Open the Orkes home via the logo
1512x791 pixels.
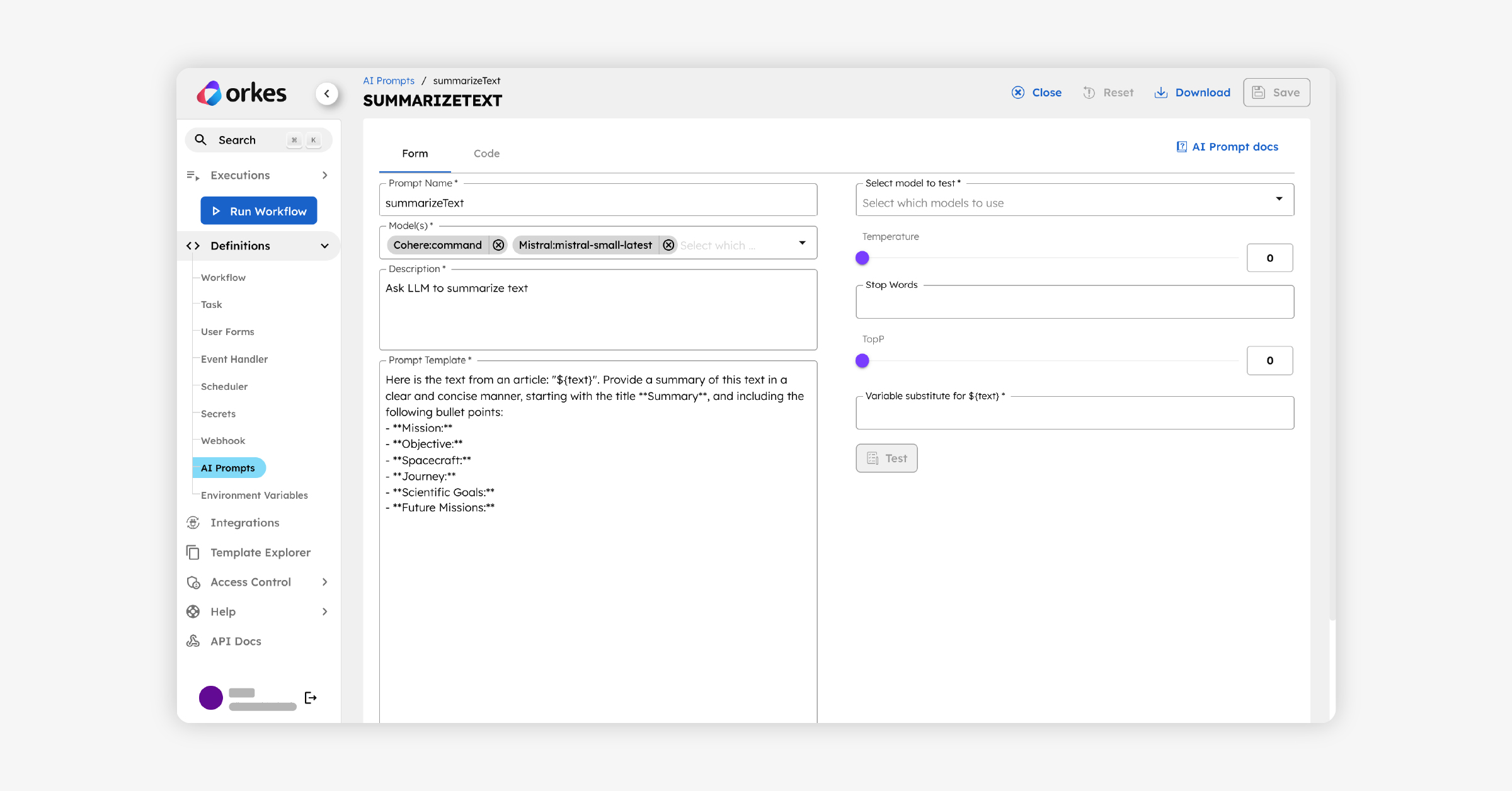[241, 93]
